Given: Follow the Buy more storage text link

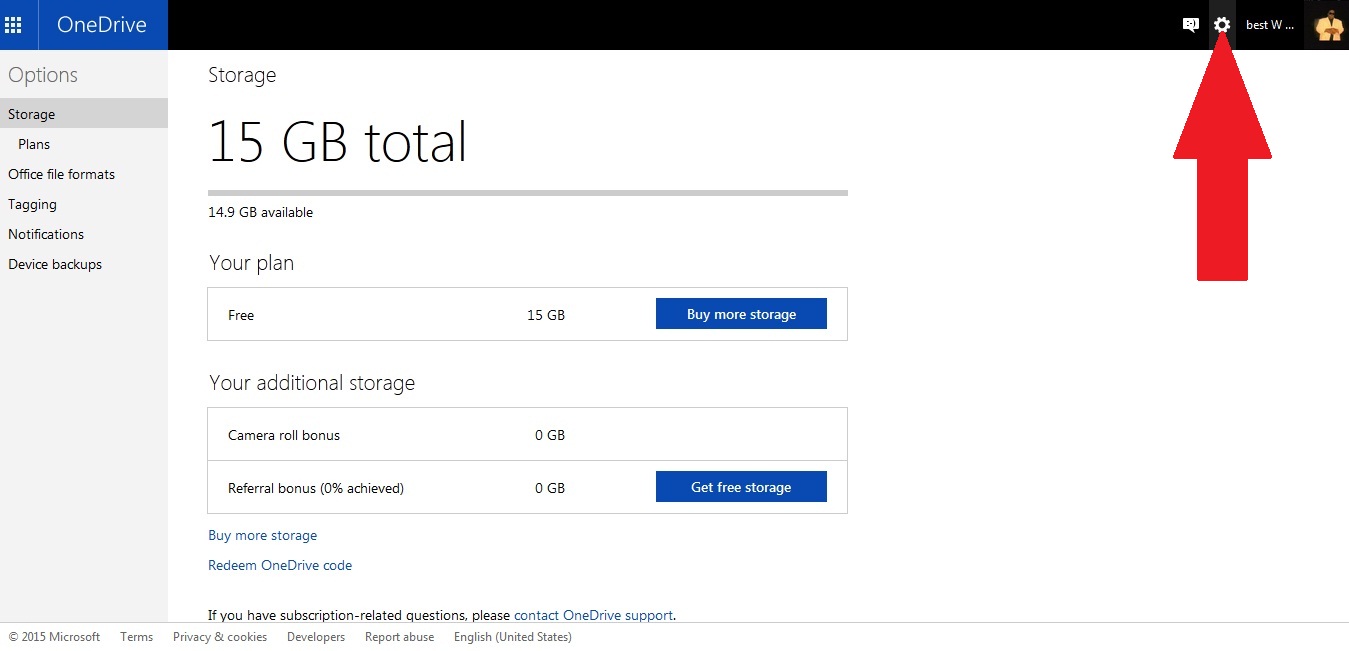Looking at the screenshot, I should [x=262, y=535].
